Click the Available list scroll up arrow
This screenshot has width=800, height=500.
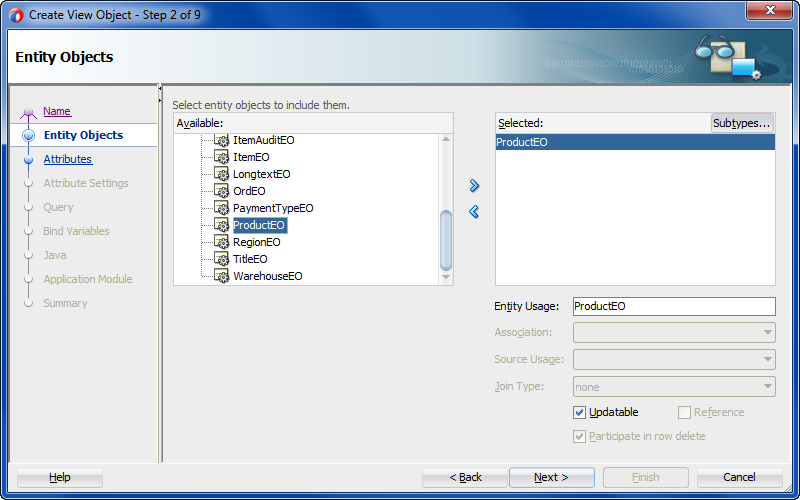pyautogui.click(x=446, y=139)
